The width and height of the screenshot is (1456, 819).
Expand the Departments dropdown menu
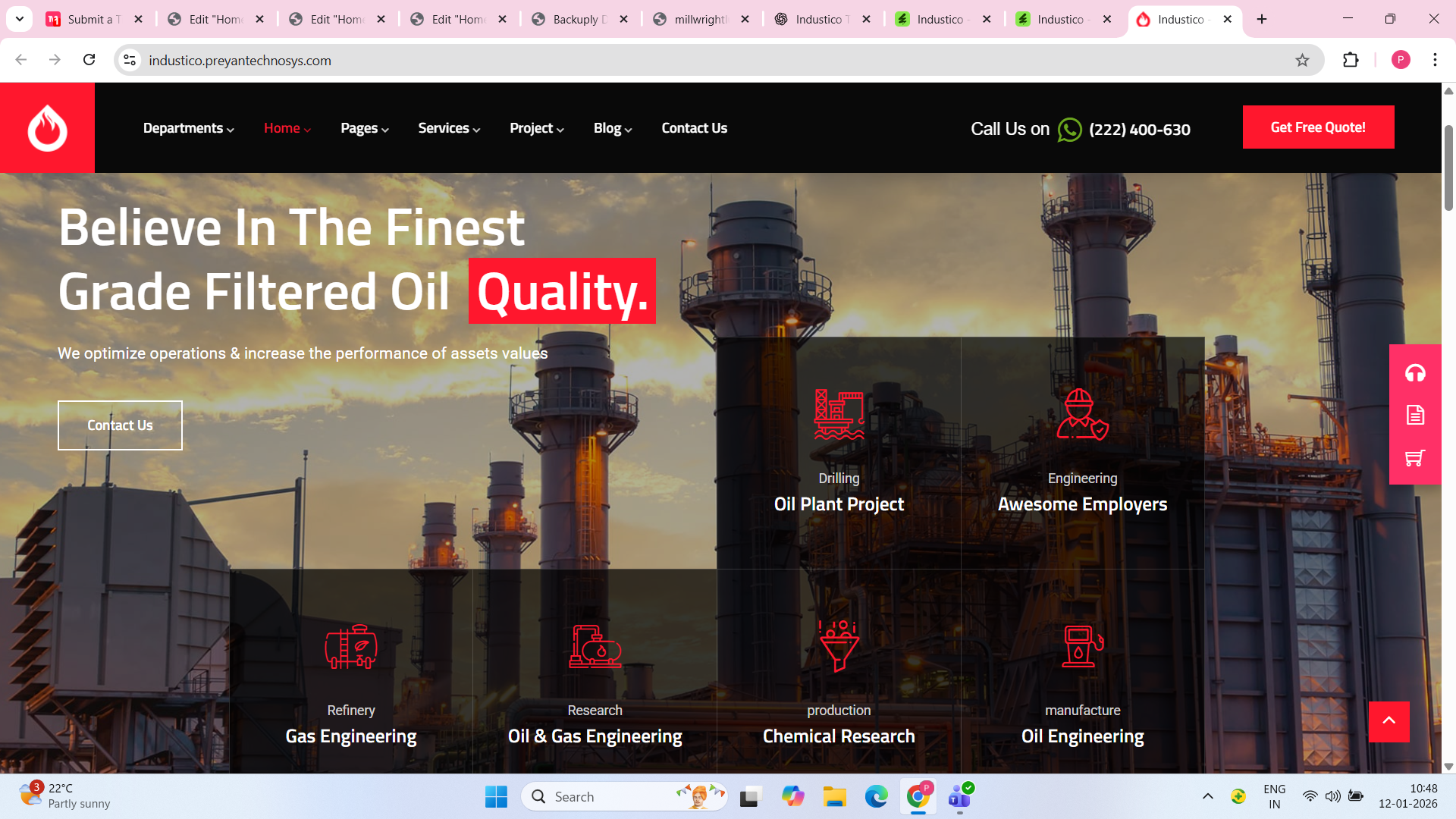(x=188, y=128)
